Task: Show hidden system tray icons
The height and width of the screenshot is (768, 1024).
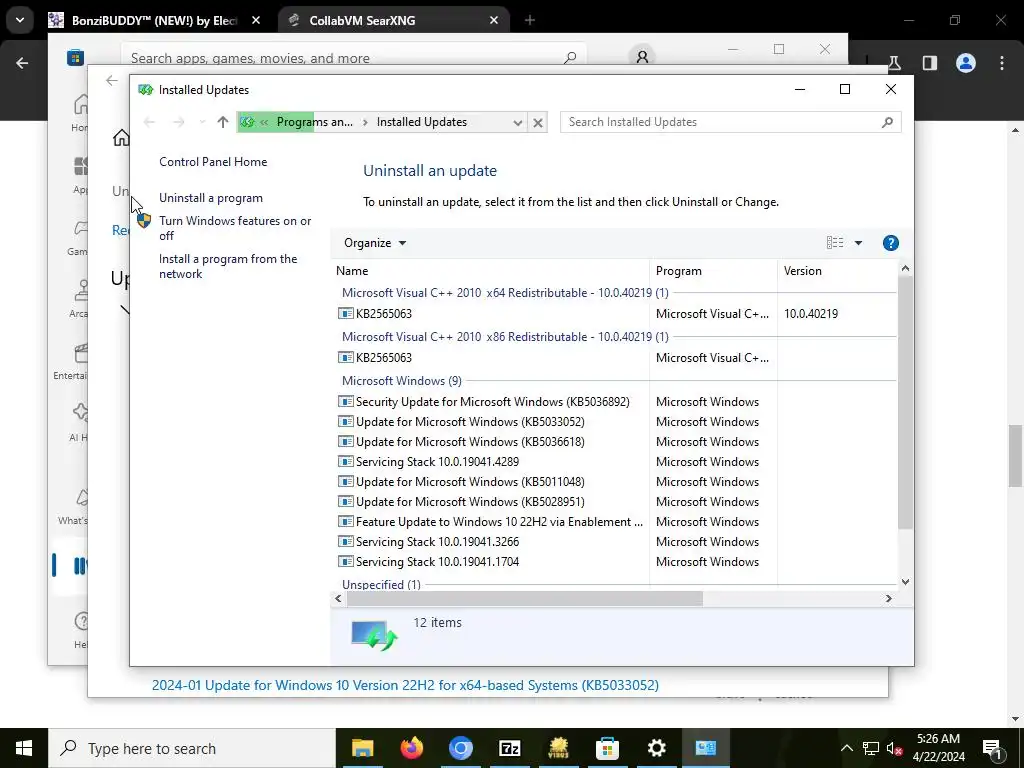Action: (x=846, y=748)
